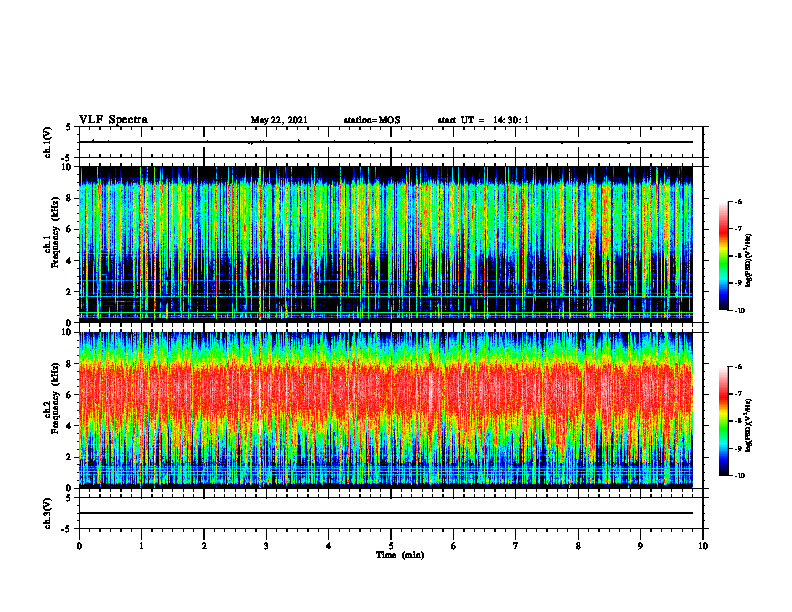
Task: Click inside the ch.1 spectrogram panel
Action: 386,244
